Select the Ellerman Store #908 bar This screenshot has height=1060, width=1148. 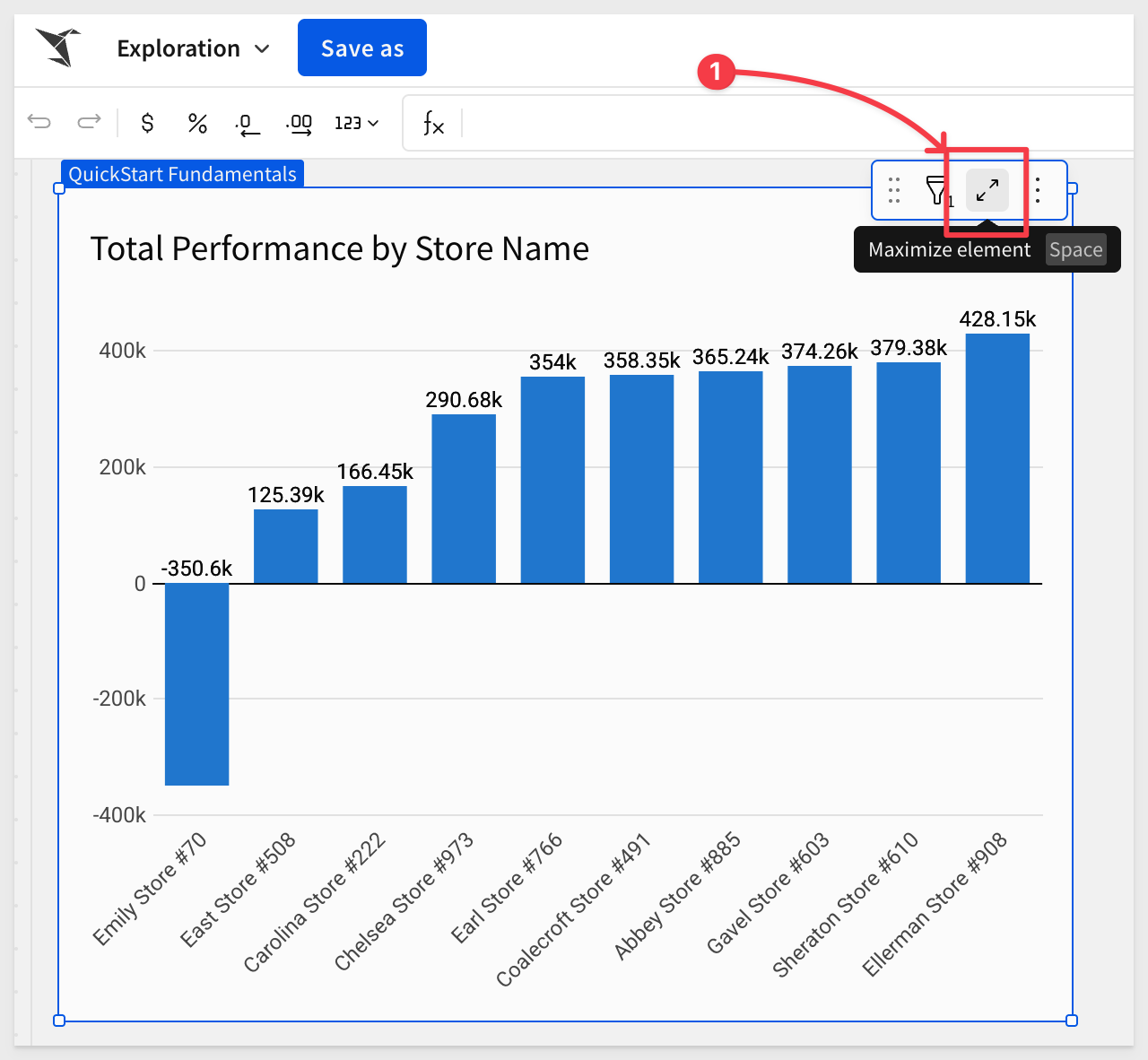tap(997, 458)
